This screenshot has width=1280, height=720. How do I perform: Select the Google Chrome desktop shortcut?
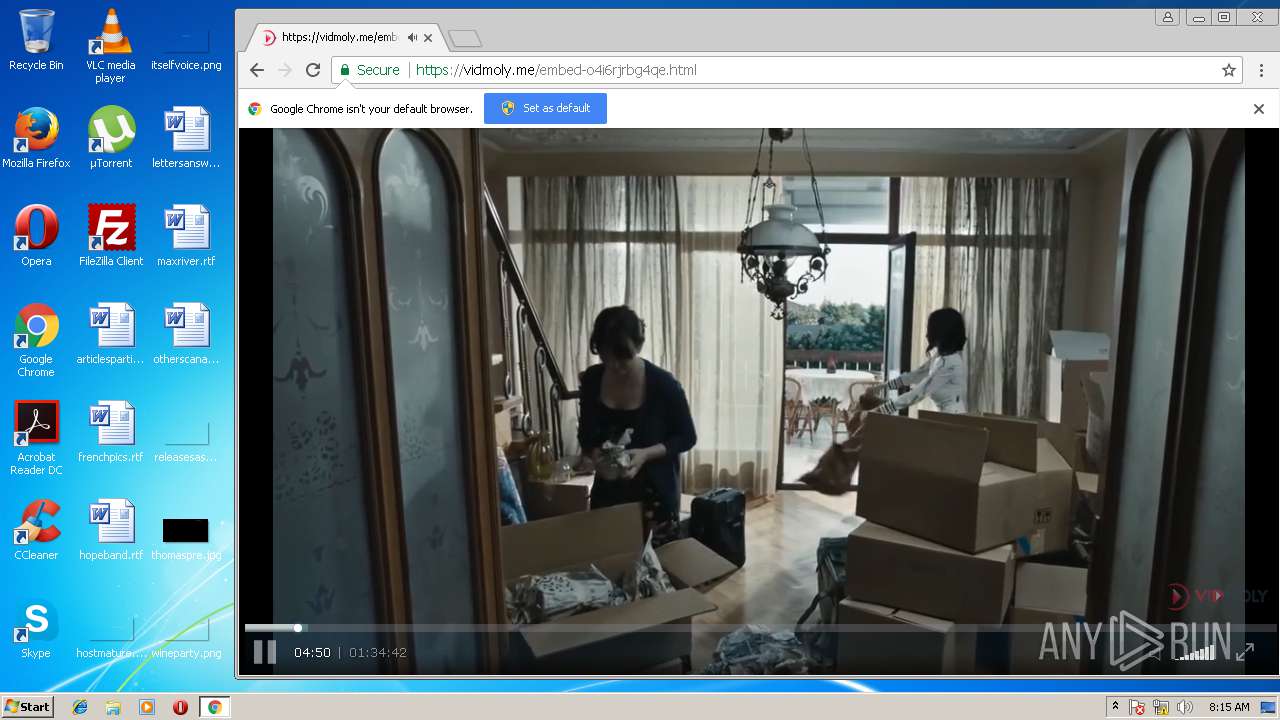point(36,341)
